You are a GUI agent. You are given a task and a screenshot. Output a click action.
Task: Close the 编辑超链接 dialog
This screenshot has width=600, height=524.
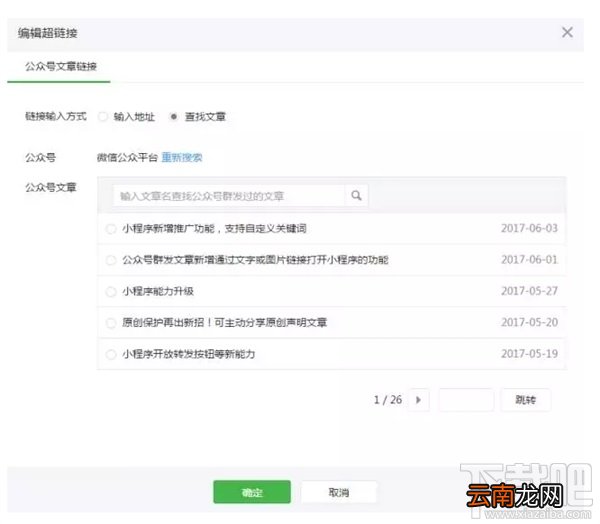click(567, 32)
